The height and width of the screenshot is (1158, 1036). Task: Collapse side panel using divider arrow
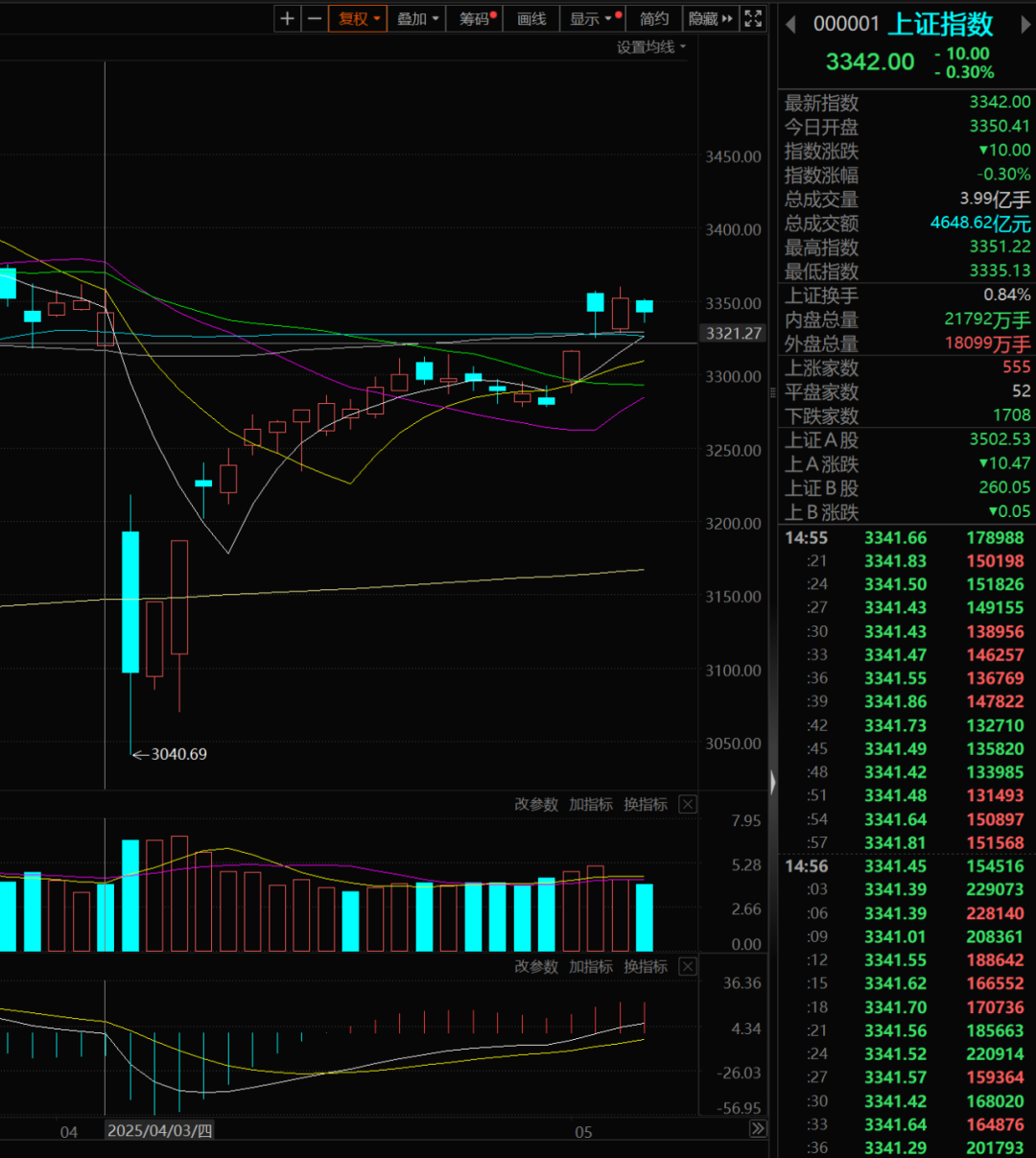coord(773,782)
